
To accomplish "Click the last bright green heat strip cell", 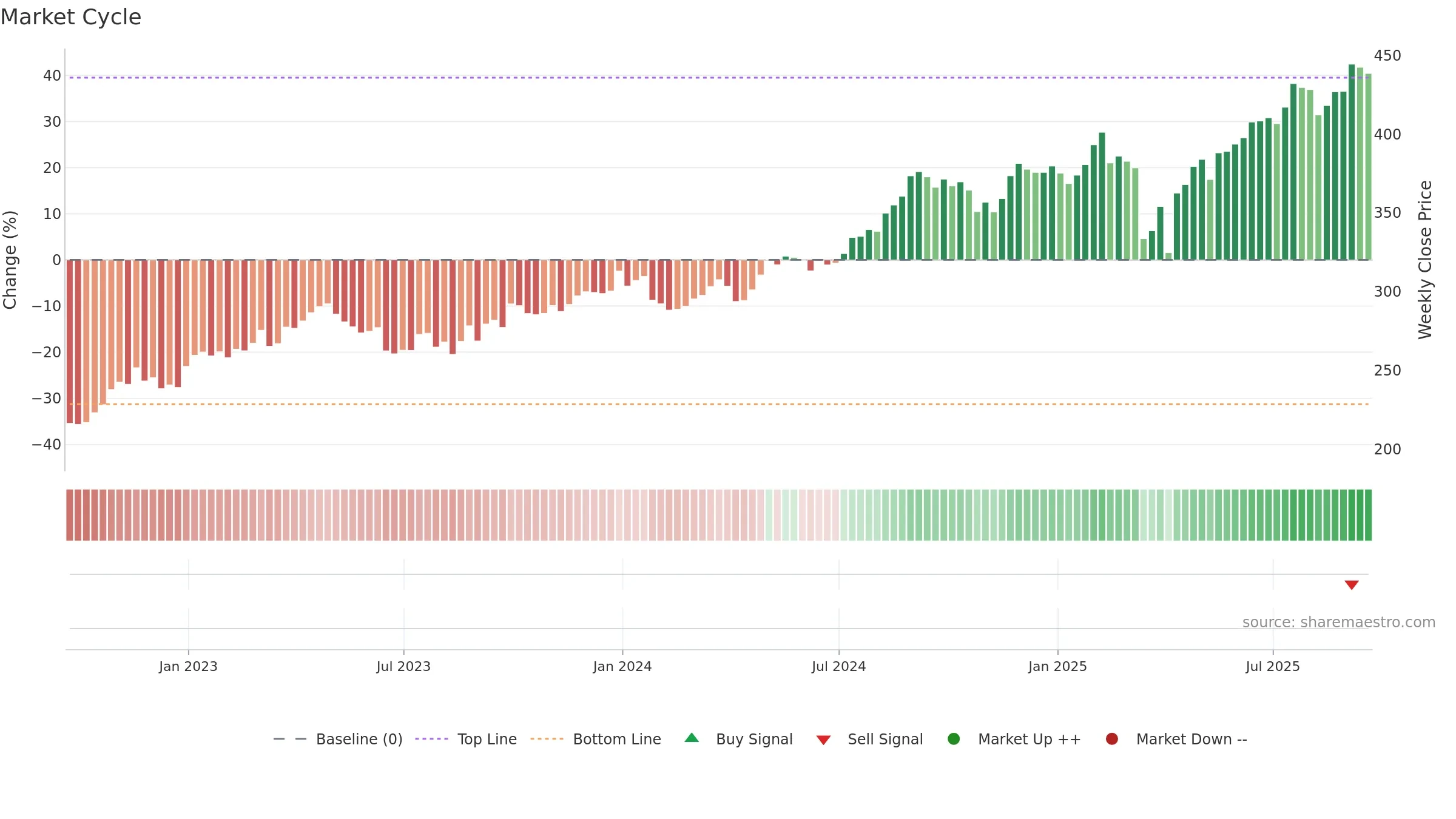I will [x=1368, y=515].
